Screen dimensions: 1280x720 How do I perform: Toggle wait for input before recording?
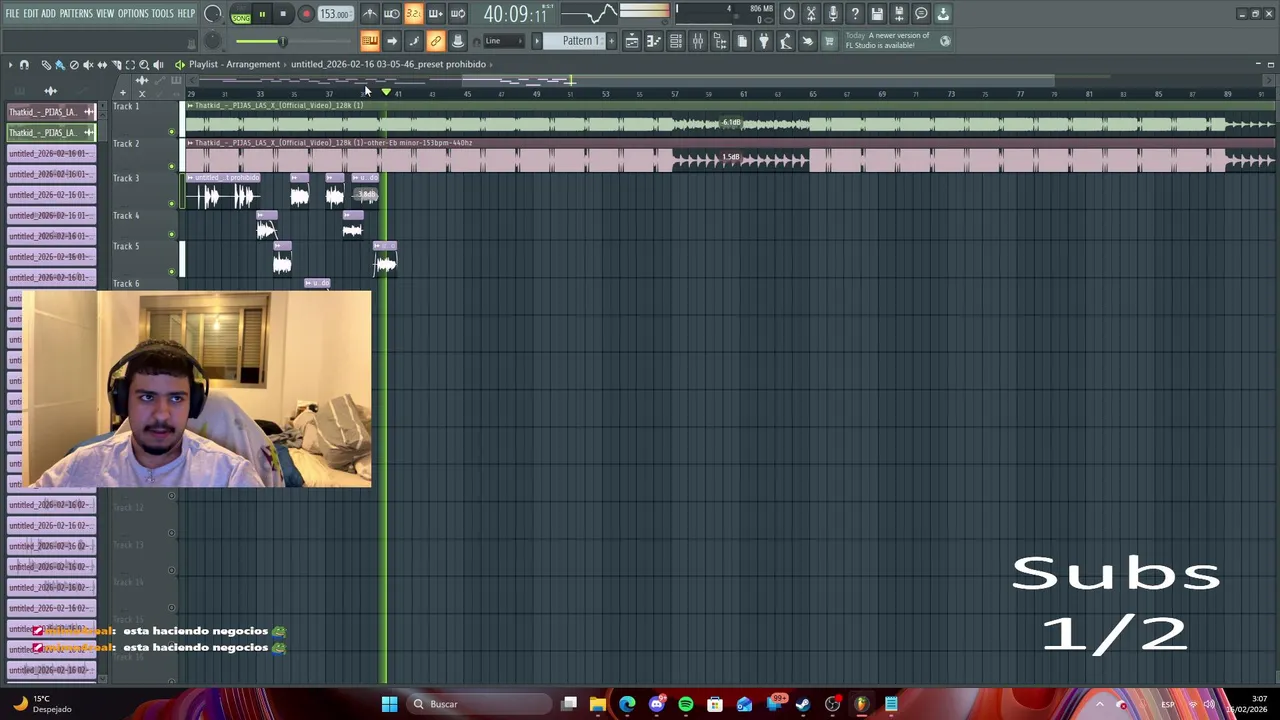(392, 14)
